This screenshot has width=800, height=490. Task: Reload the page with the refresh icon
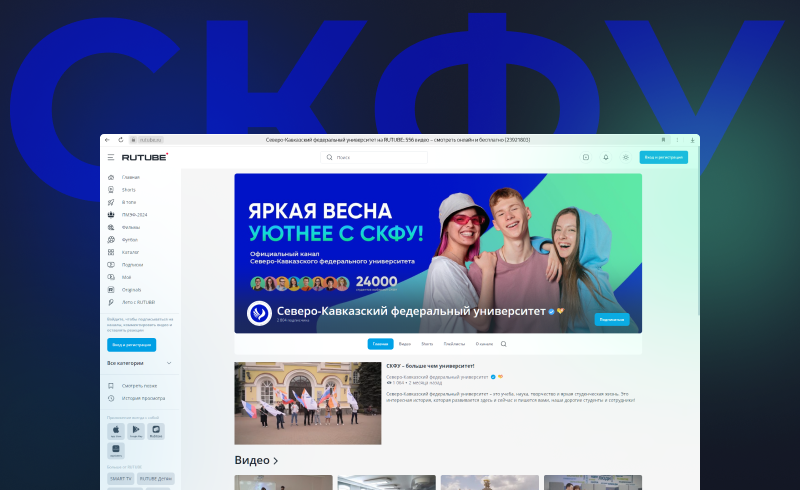pyautogui.click(x=120, y=140)
